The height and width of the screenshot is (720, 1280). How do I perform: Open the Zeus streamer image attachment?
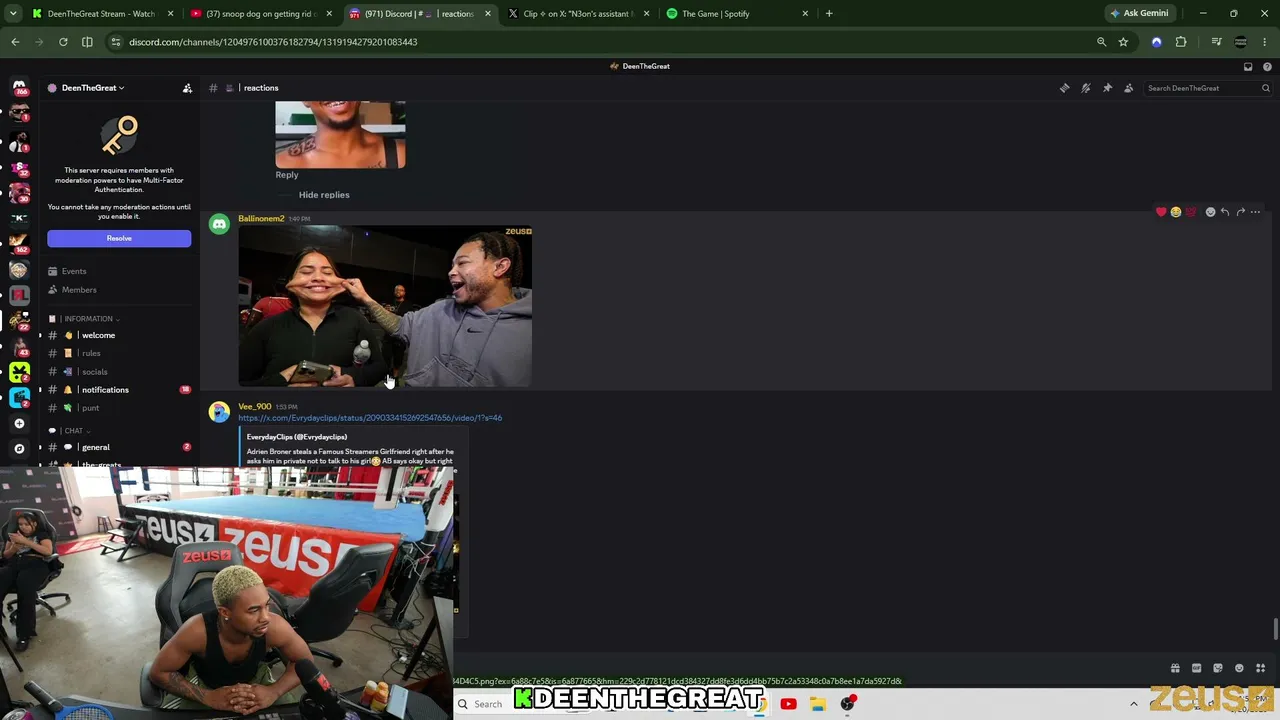385,306
